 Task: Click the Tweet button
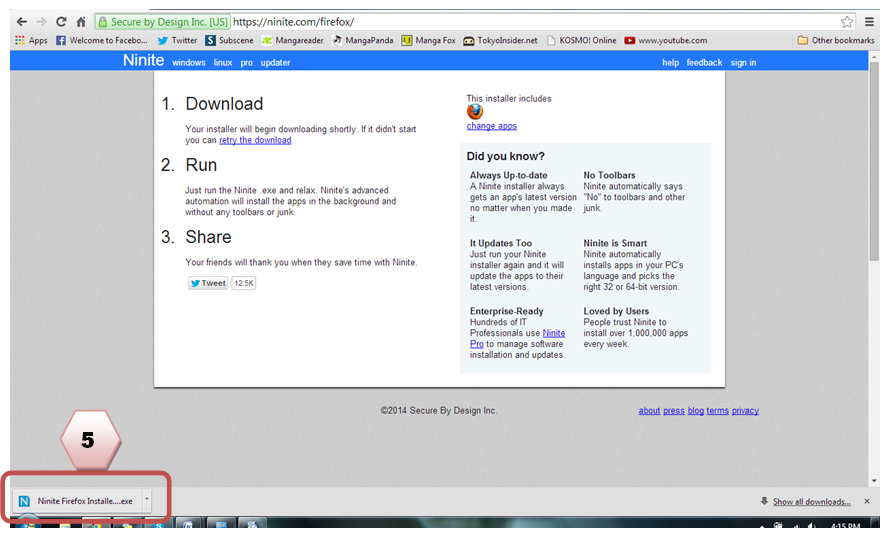208,283
